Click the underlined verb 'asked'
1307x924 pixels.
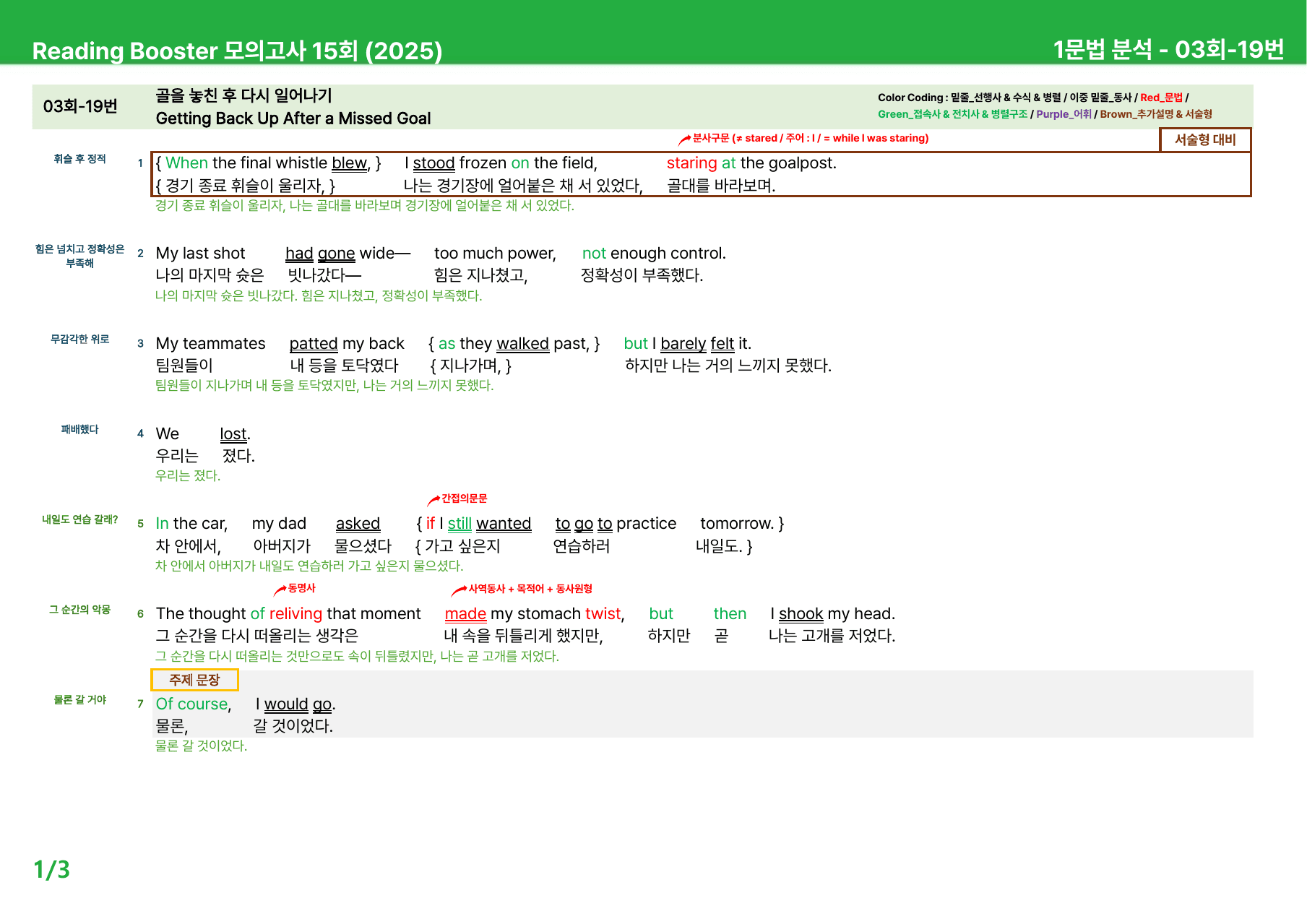358,524
